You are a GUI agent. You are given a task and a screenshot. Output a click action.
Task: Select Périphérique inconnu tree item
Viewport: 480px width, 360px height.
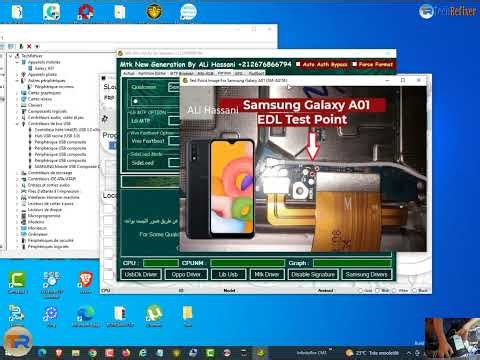click(51, 87)
